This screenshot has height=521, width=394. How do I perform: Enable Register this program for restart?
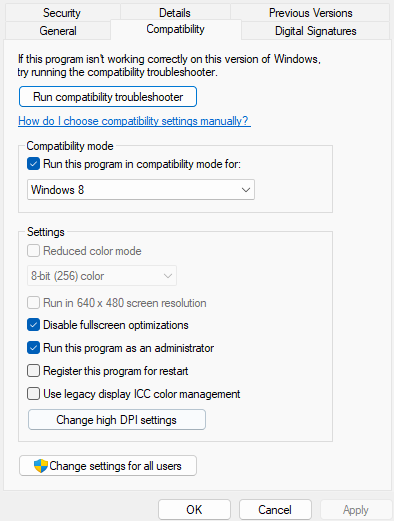[33, 371]
